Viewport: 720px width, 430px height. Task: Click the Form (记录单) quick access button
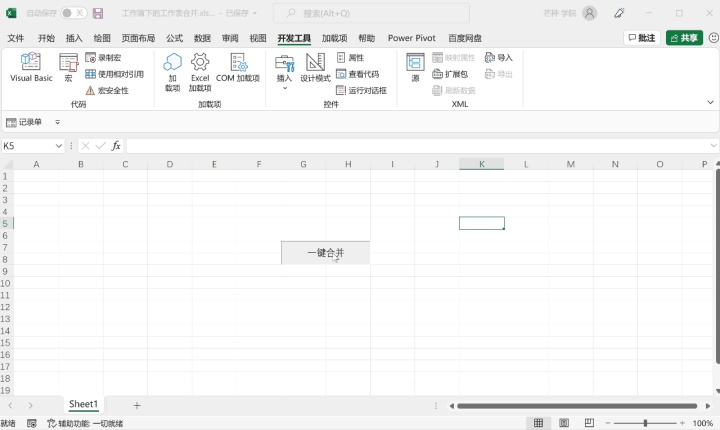tap(24, 122)
